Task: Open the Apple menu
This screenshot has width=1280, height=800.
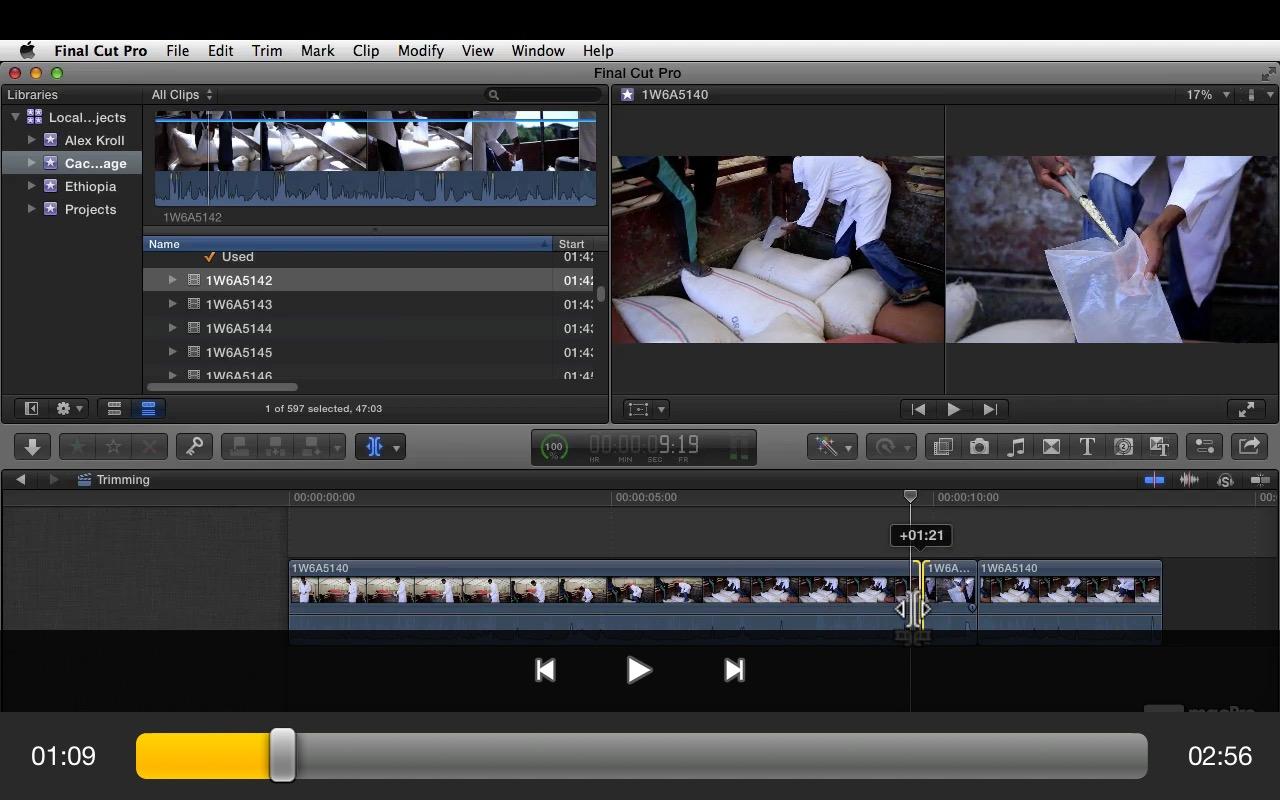Action: (27, 51)
